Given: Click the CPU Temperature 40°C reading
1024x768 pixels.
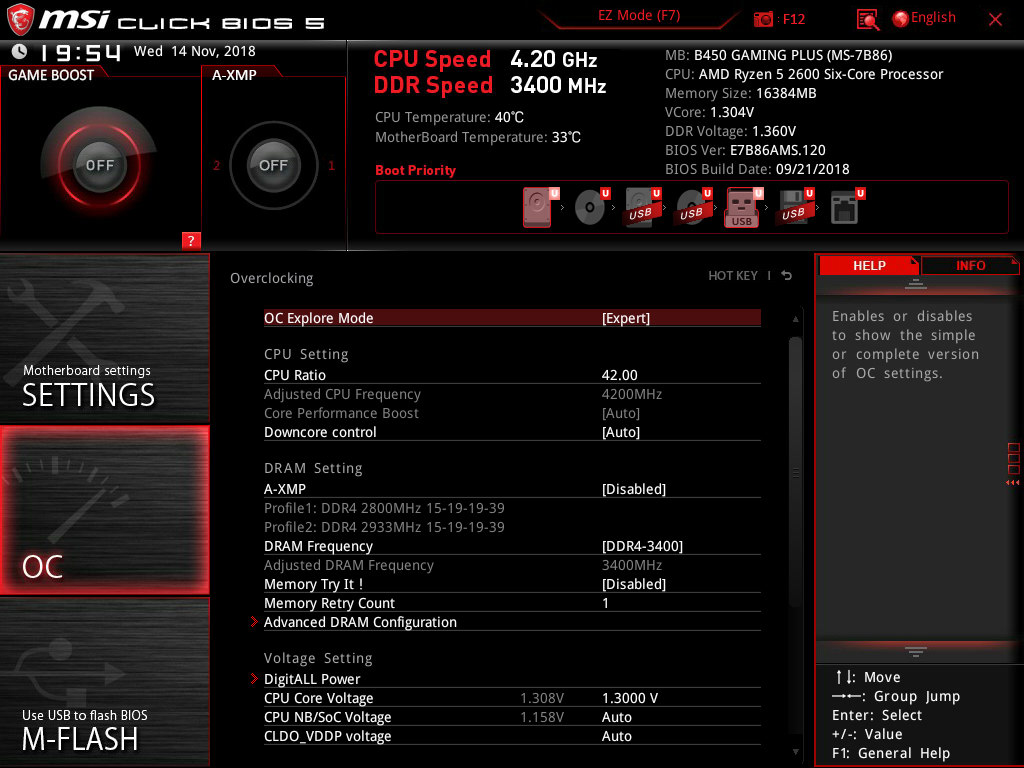Looking at the screenshot, I should coord(449,117).
